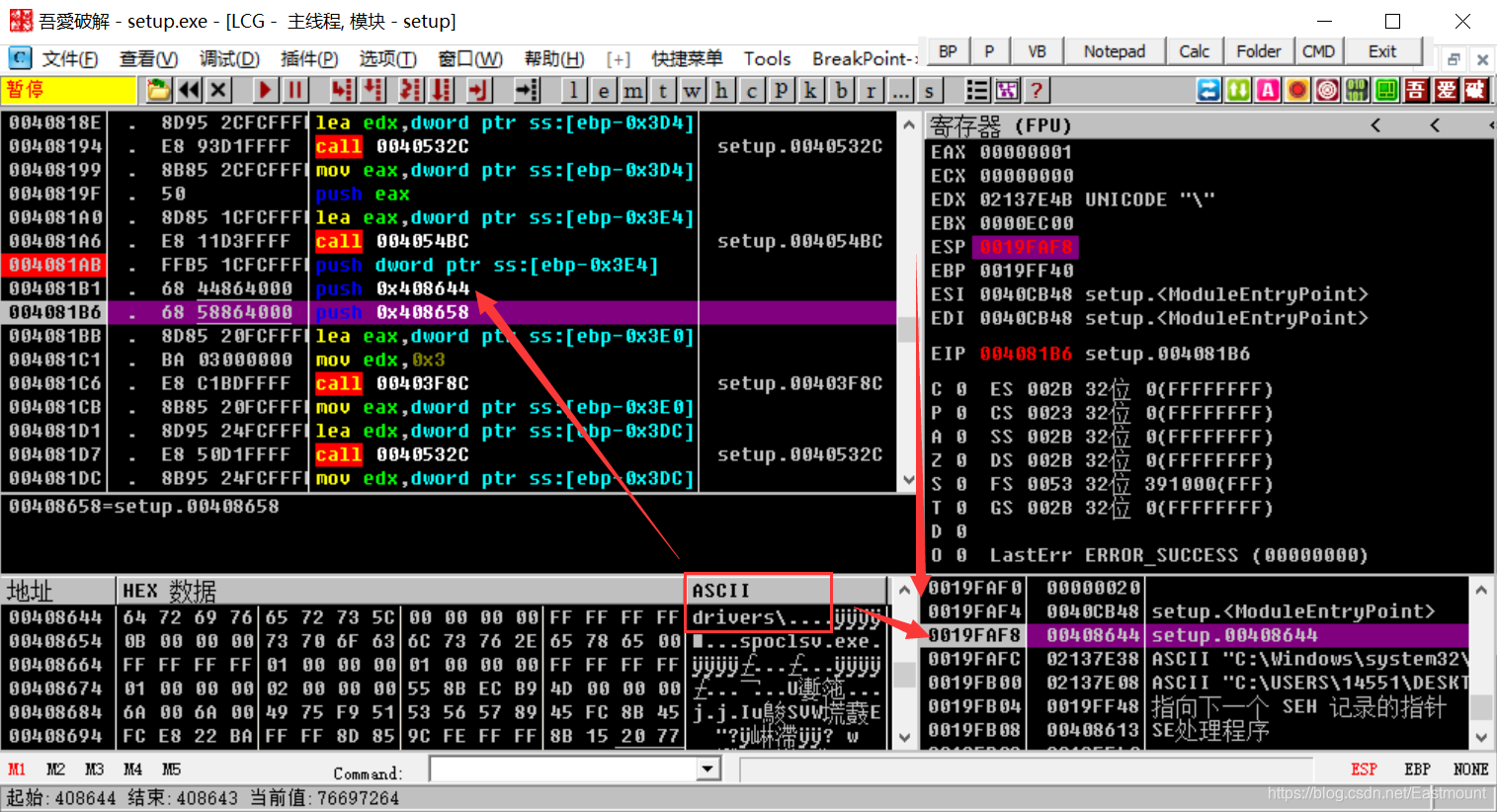Viewport: 1497px width, 812px height.
Task: Open Run Trace with '...' button
Action: click(900, 91)
